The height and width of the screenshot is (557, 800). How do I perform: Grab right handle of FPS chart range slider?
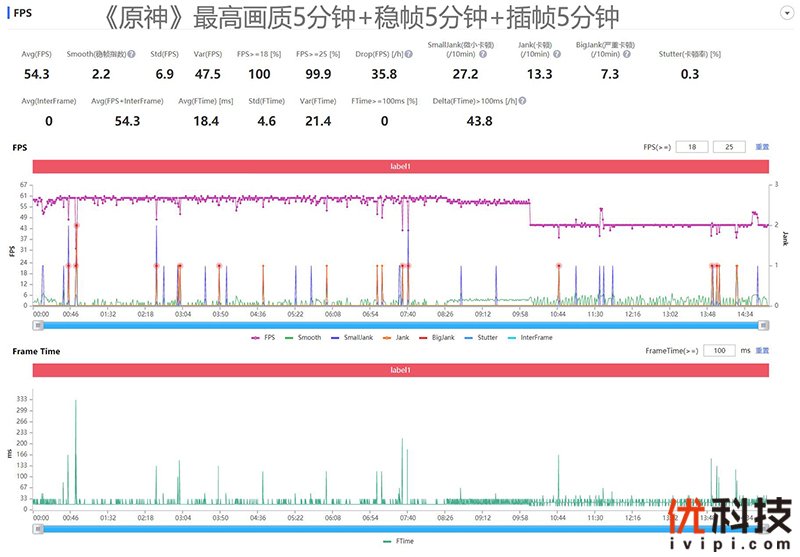764,325
